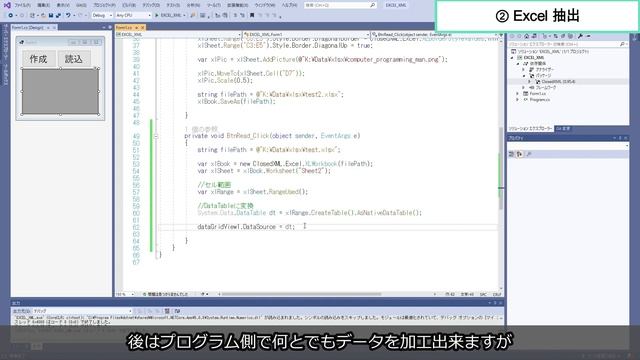Click the search magnifier in the top search box
This screenshot has width=640, height=360.
[x=372, y=5]
